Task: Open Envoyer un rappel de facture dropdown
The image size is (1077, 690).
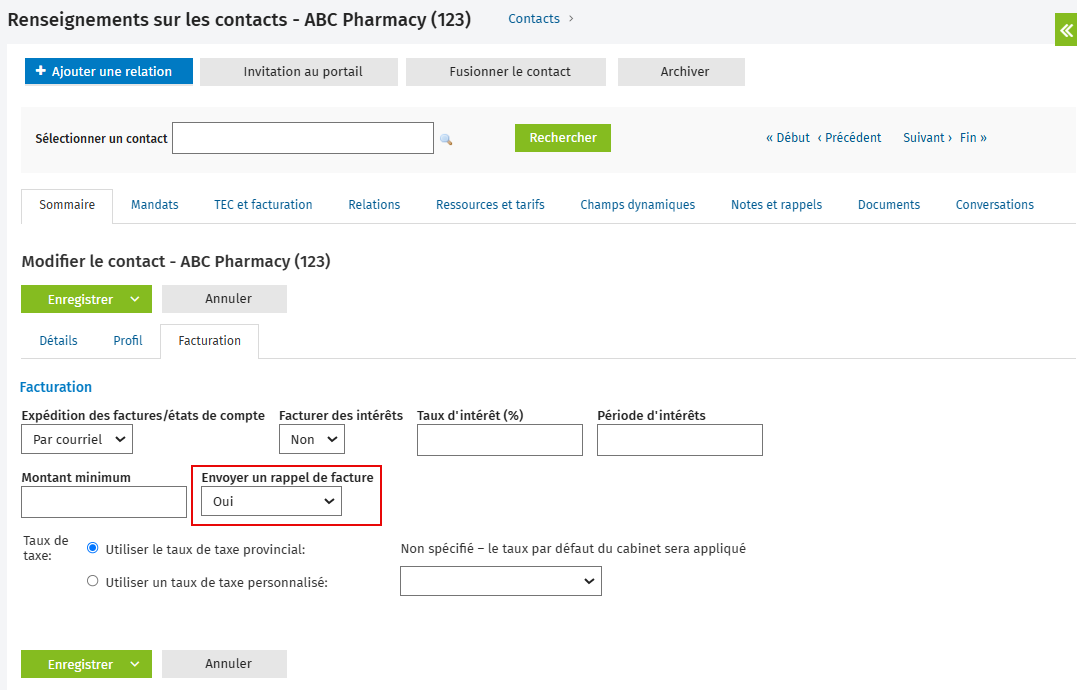Action: 271,501
